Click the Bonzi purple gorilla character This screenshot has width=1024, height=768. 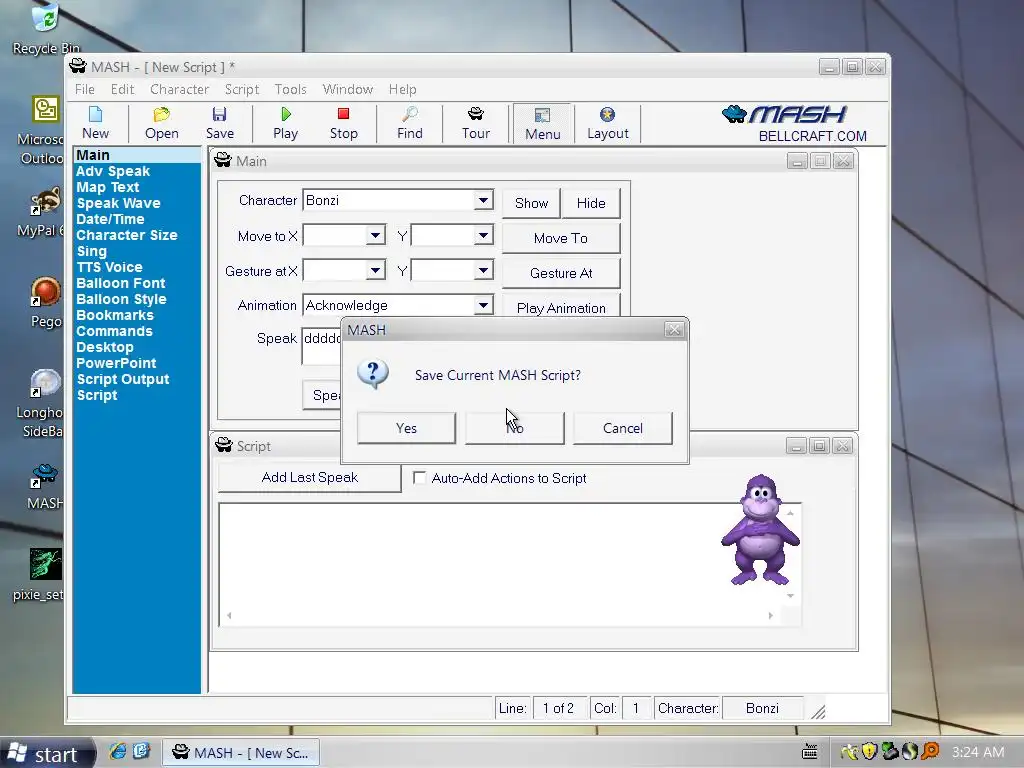tap(760, 530)
